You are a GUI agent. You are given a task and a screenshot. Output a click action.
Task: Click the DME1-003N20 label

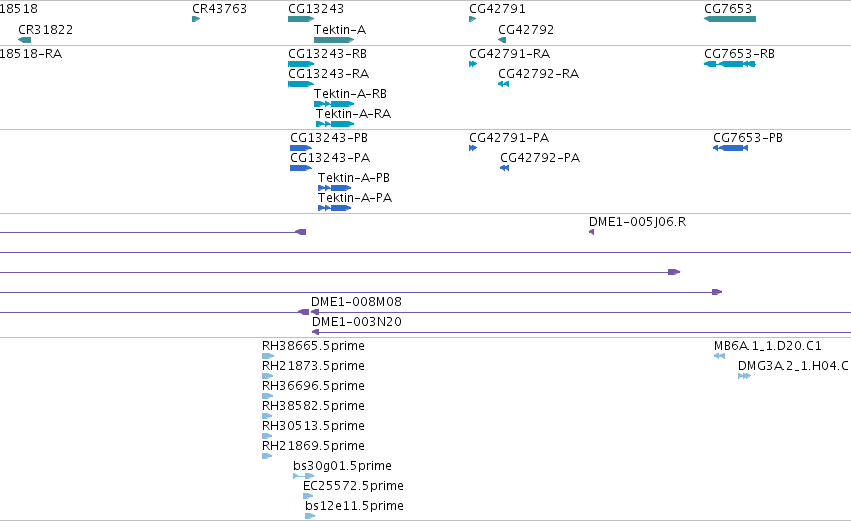(357, 322)
